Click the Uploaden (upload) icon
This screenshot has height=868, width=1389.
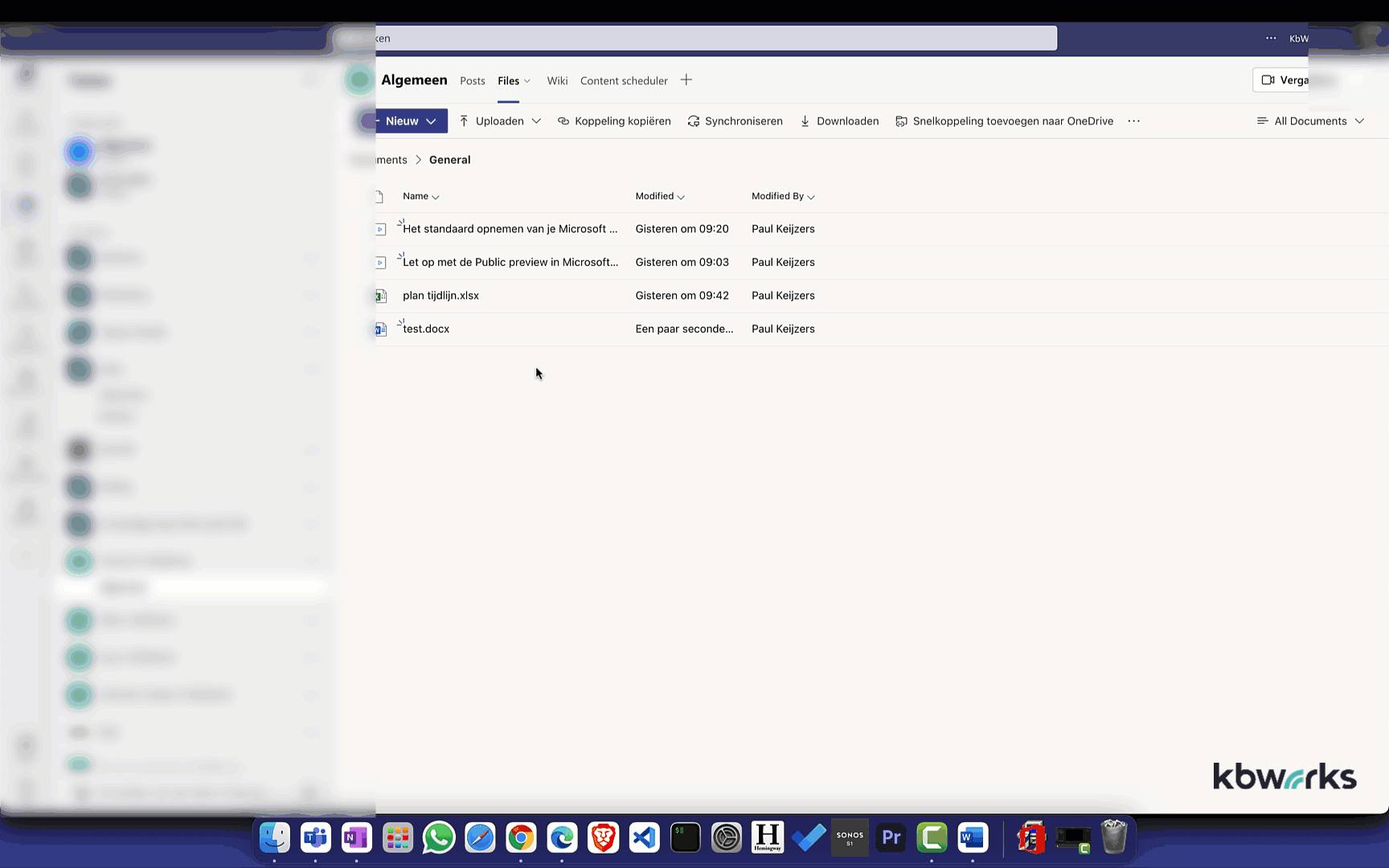(465, 121)
